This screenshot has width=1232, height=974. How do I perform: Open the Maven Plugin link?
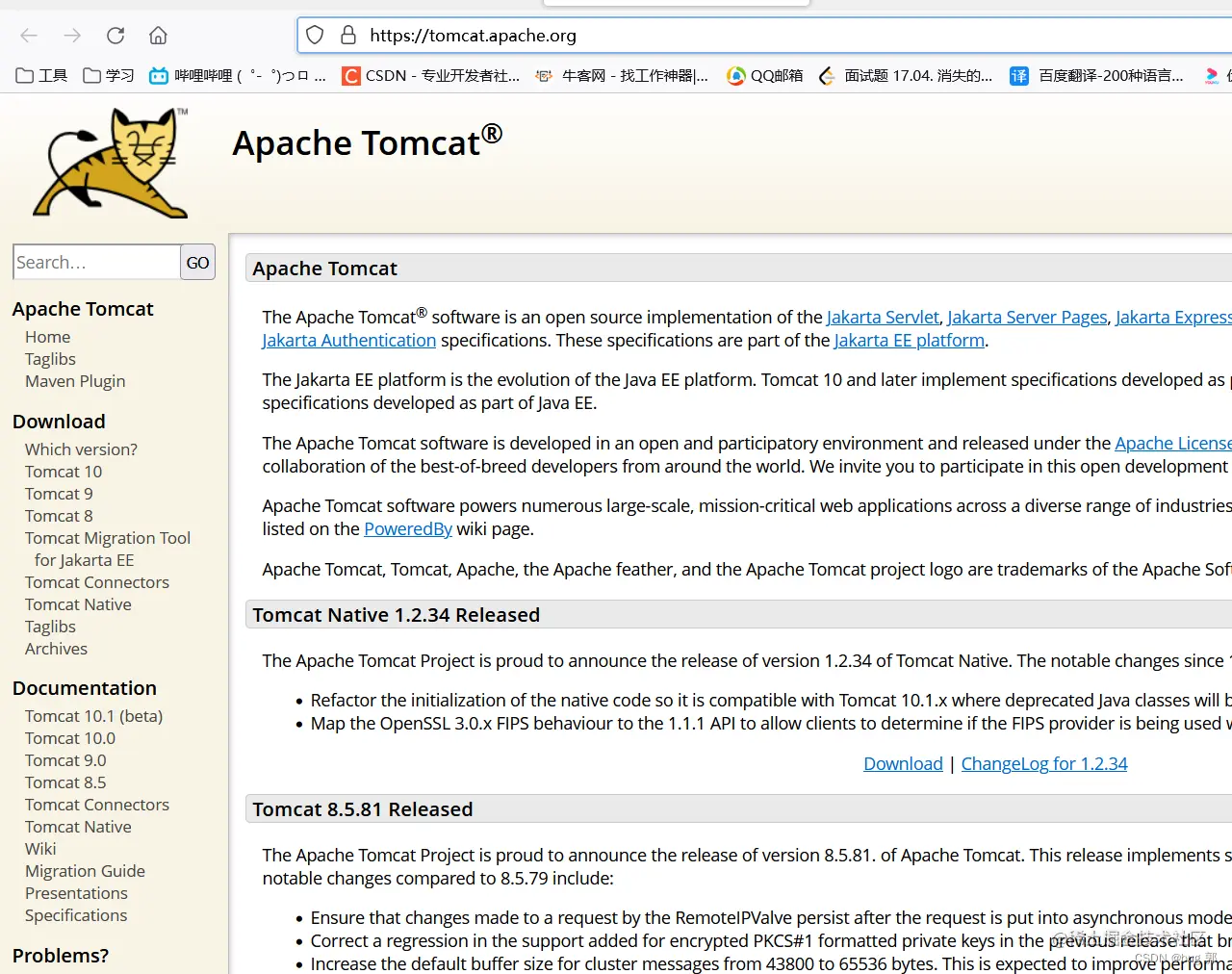coord(75,381)
